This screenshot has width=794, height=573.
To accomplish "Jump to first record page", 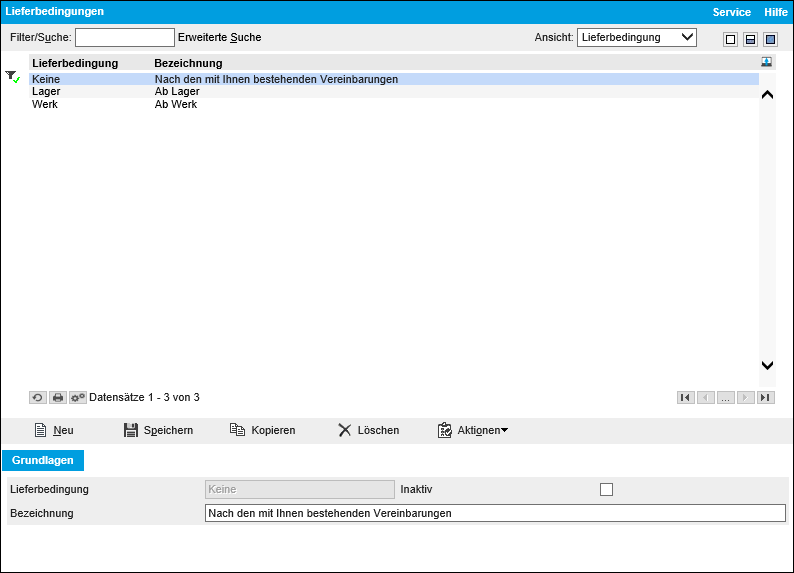I will click(686, 397).
